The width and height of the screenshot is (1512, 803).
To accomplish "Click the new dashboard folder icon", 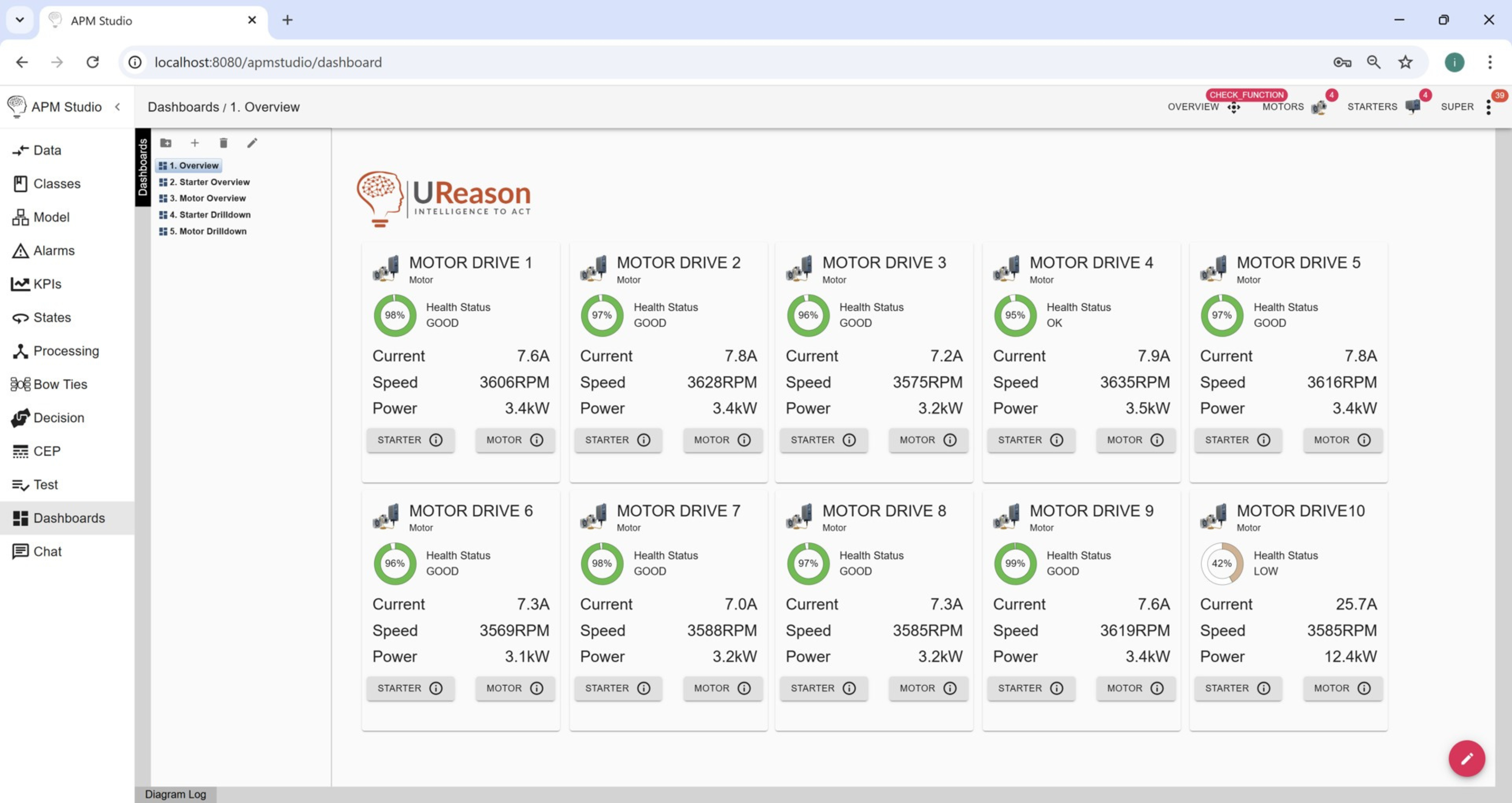I will coord(166,142).
